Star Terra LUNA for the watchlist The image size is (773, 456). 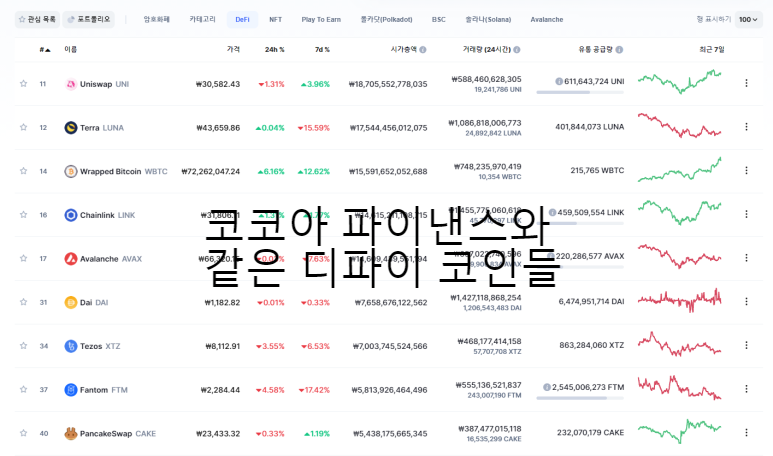click(23, 127)
